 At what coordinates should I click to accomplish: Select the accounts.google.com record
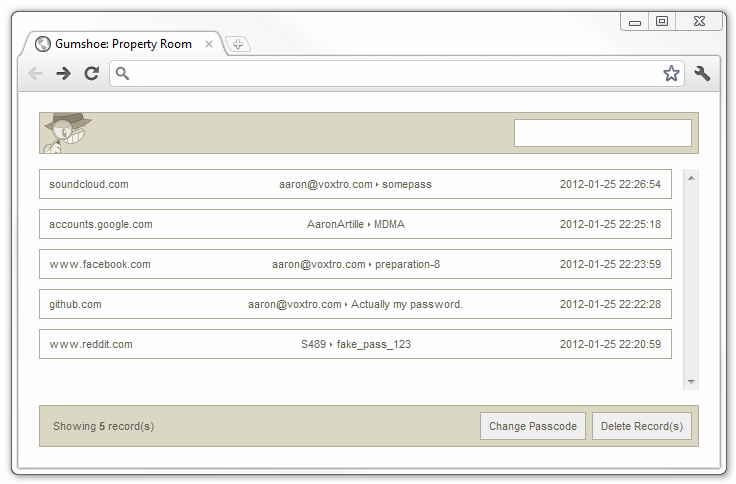(355, 224)
